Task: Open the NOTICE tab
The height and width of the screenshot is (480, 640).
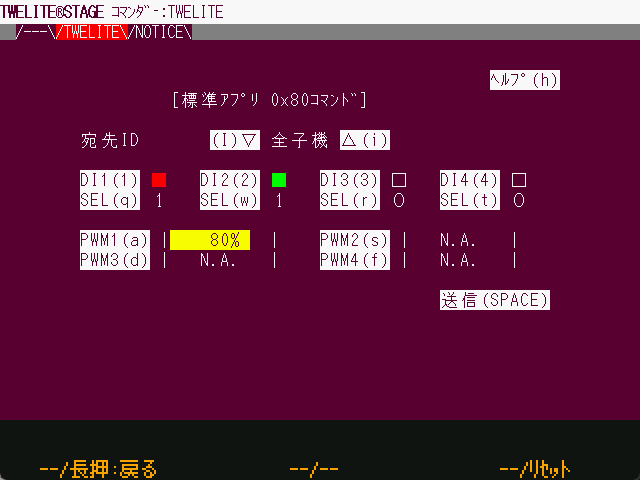Action: pos(162,32)
